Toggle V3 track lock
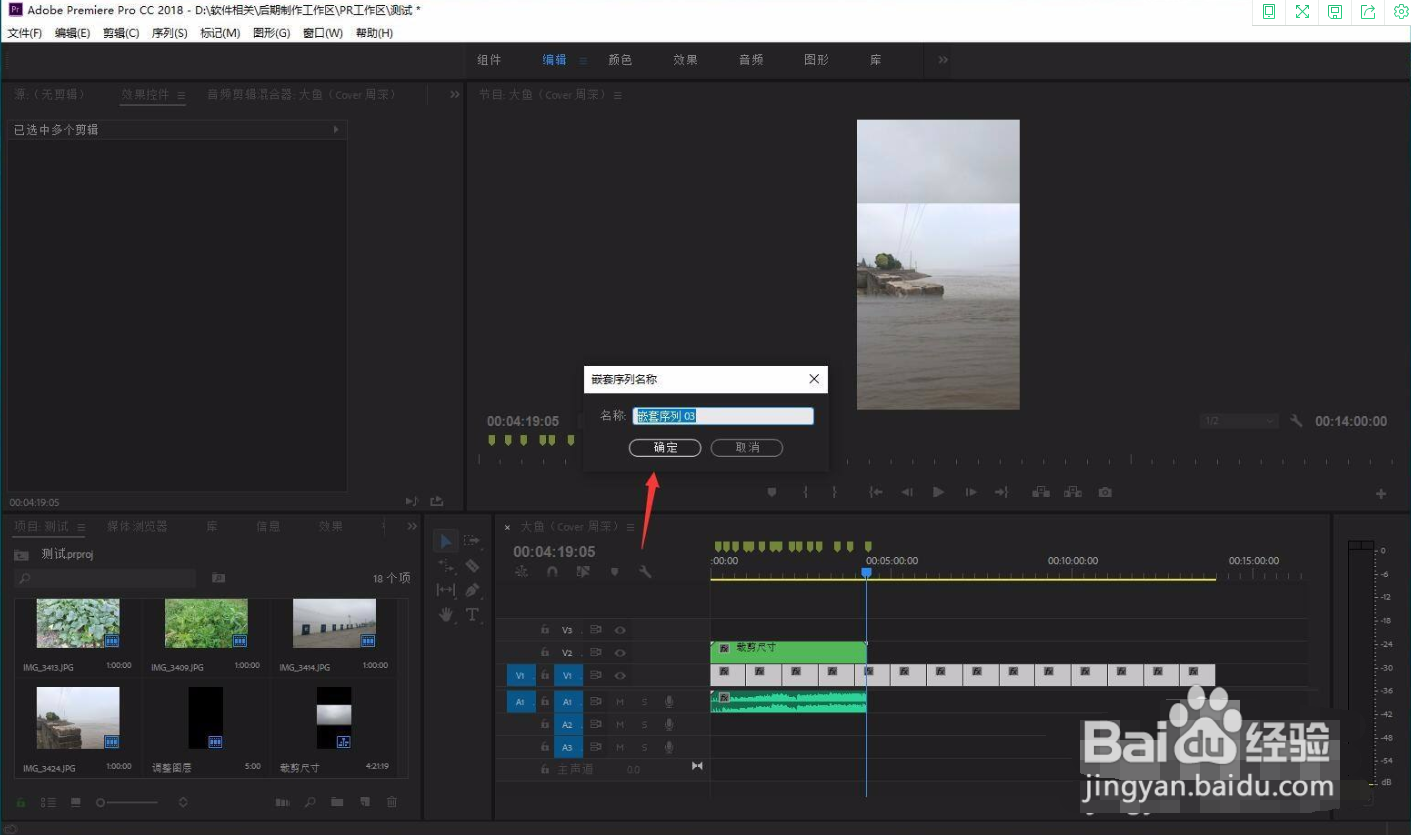Viewport: 1411px width, 835px height. [x=545, y=630]
